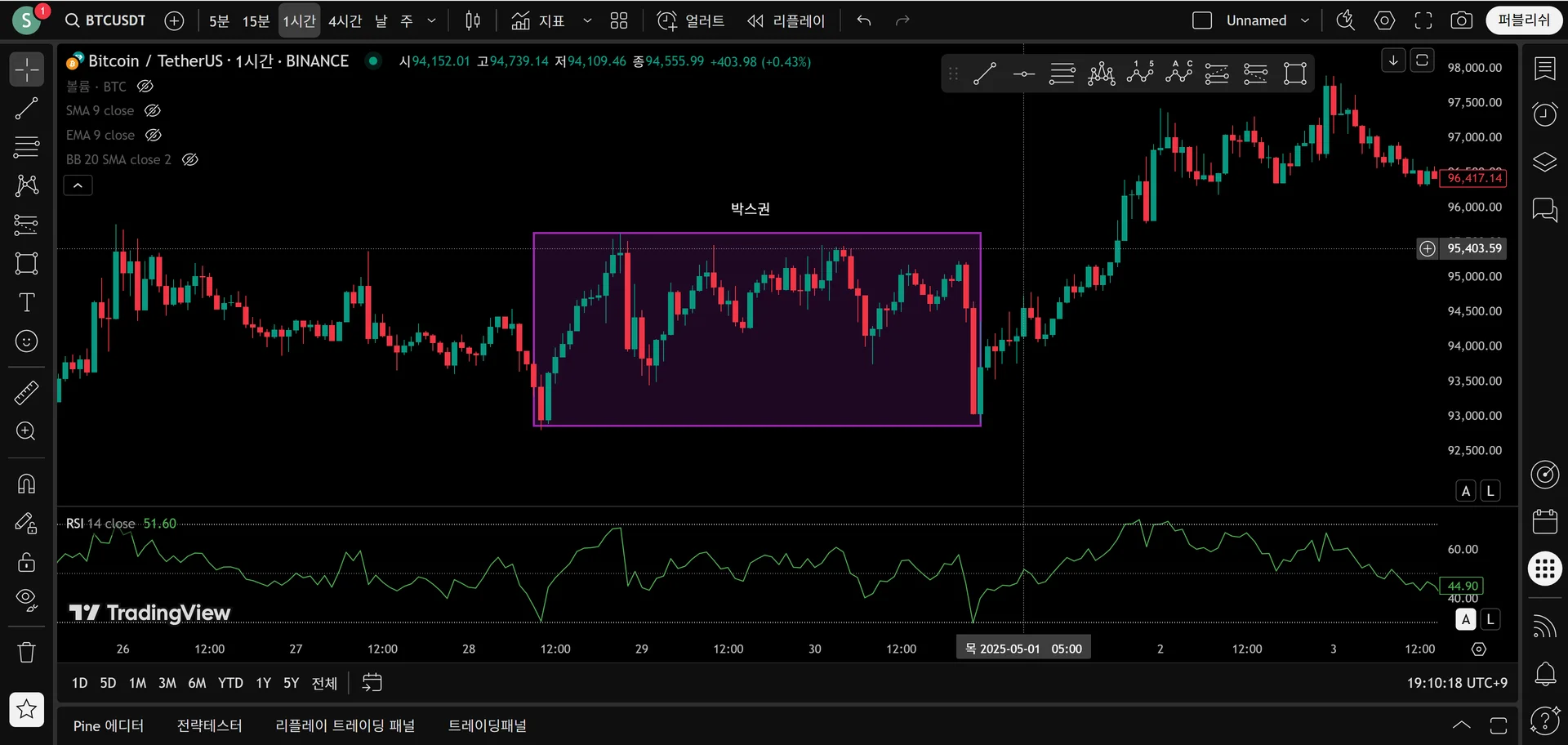Open the chart patterns tool group
Image resolution: width=1568 pixels, height=745 pixels.
(x=27, y=185)
